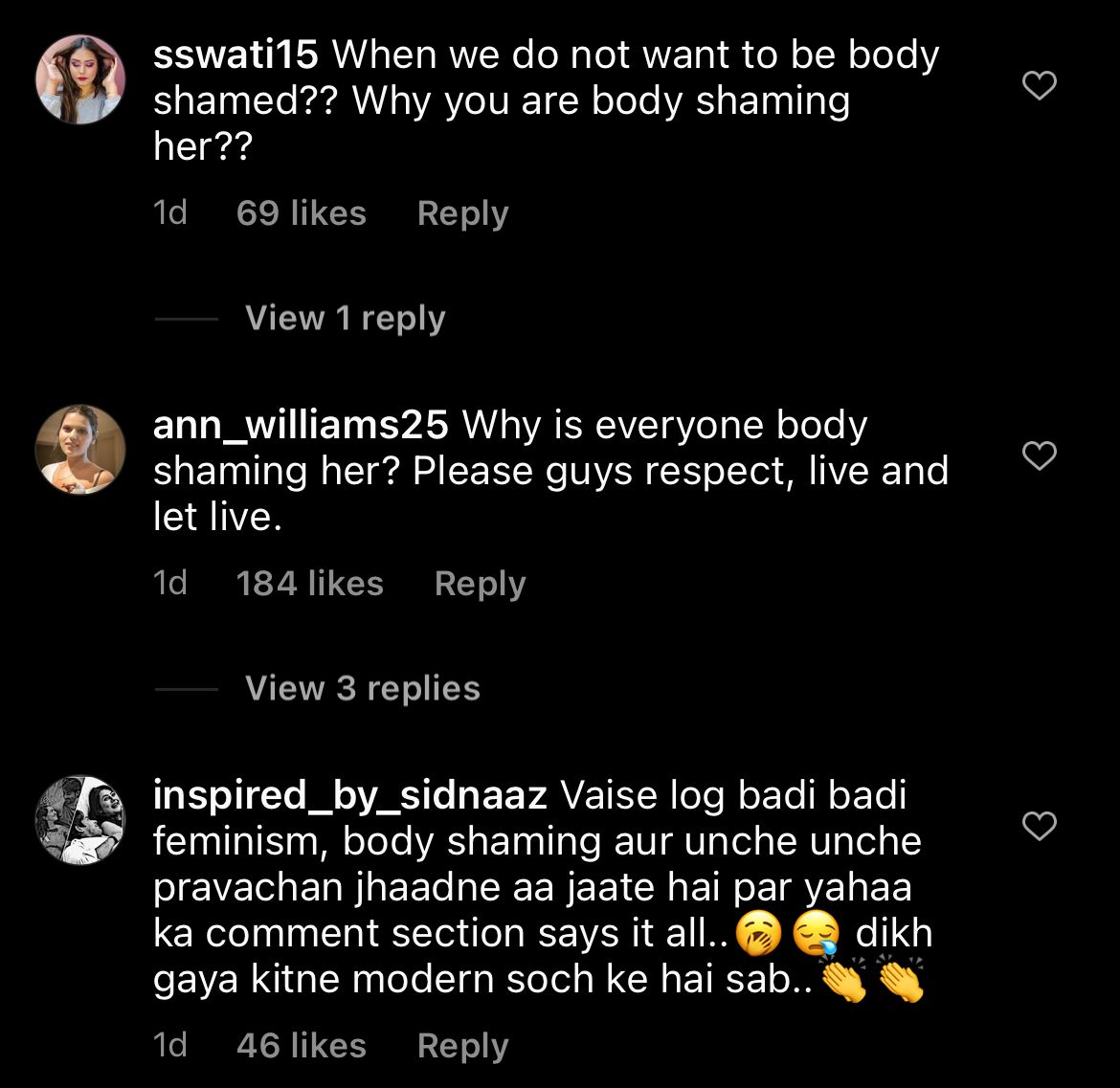Screen dimensions: 1120x1088
Task: Open the ann_williams25 username link
Action: tap(301, 426)
